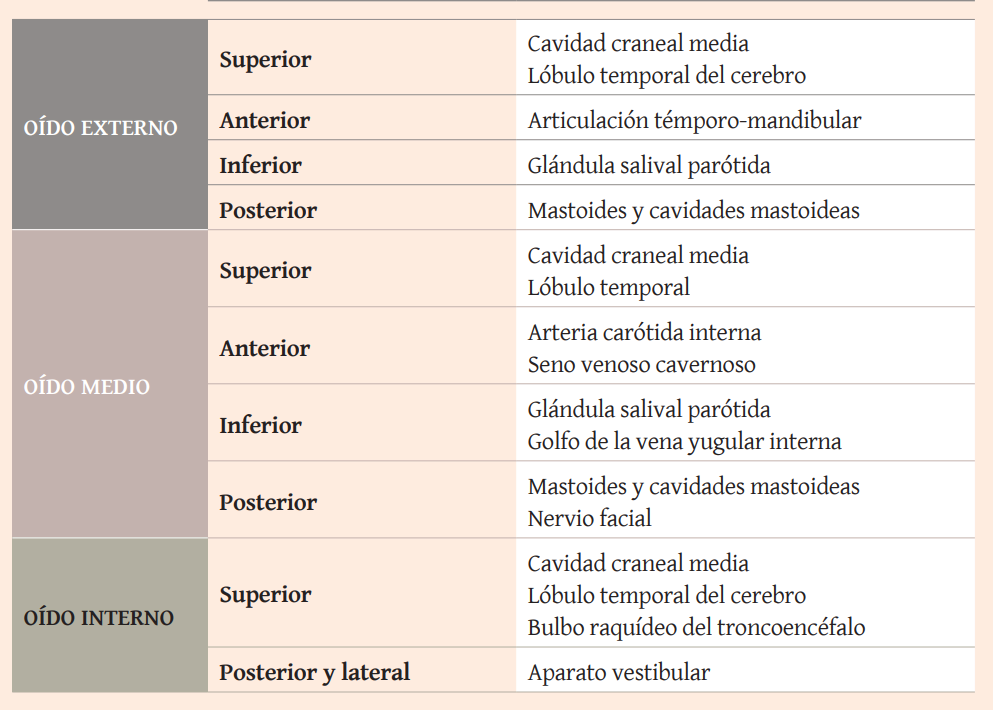
Task: Select Bulbo raquídeo del troncoencéfalo text
Action: pos(696,628)
